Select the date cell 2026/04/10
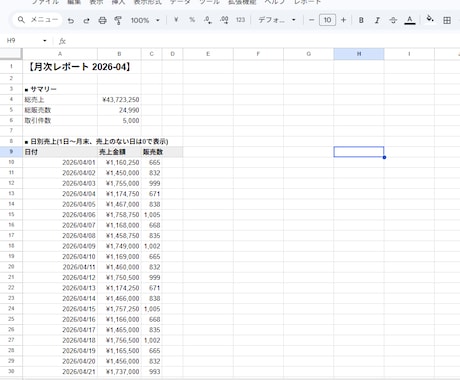This screenshot has height=380, width=460. [x=60, y=256]
